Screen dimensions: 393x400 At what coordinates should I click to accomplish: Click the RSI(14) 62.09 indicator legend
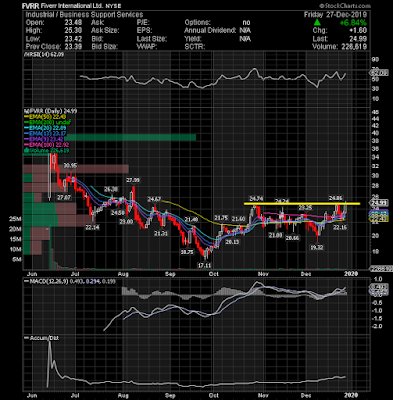[44, 55]
